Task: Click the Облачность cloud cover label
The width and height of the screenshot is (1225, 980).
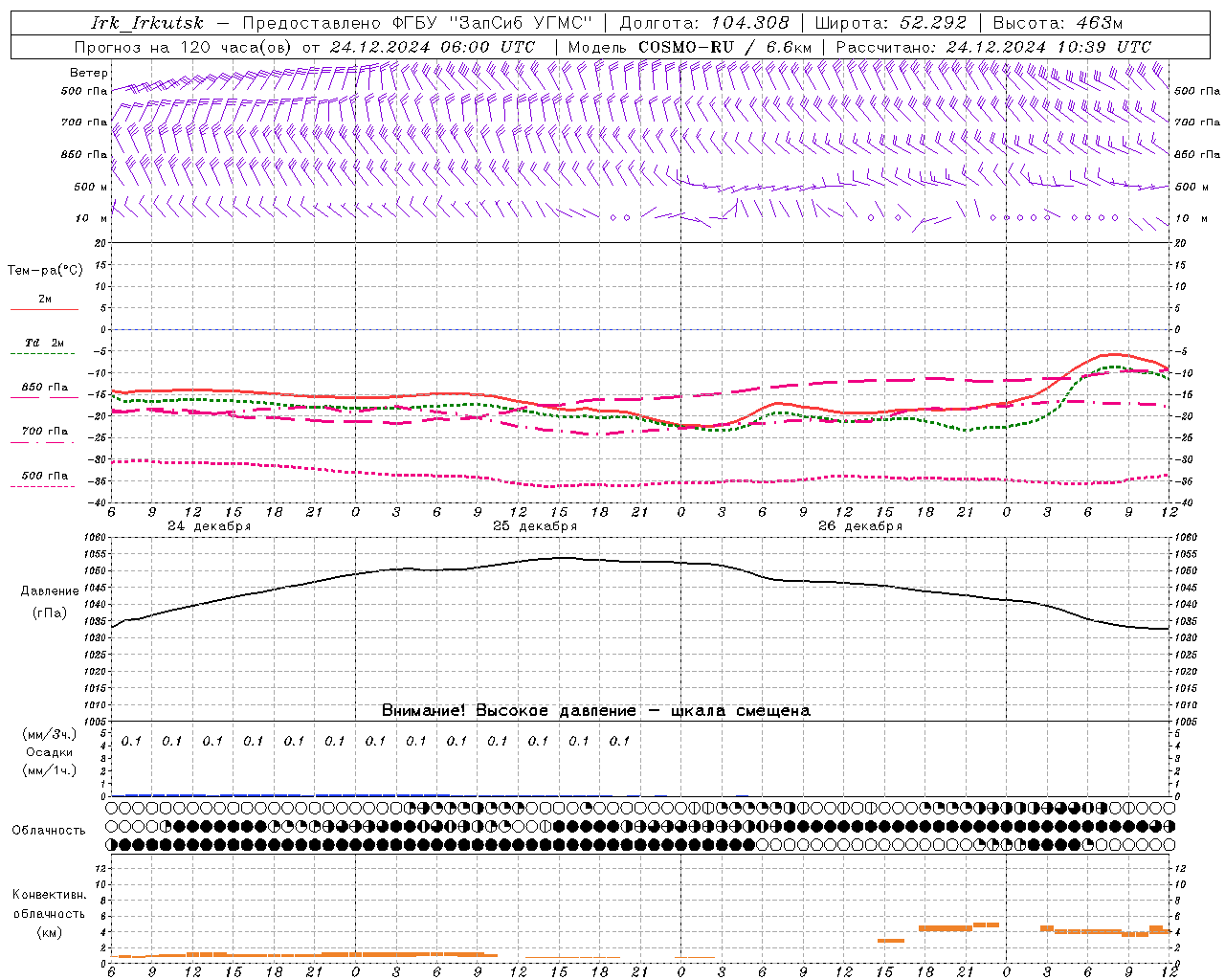Action: 49,831
